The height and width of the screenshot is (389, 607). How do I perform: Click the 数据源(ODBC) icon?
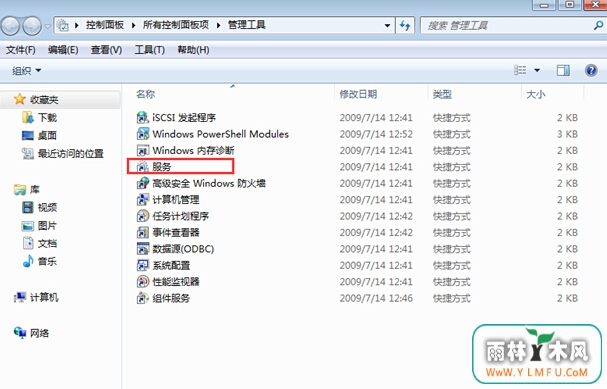pyautogui.click(x=143, y=249)
